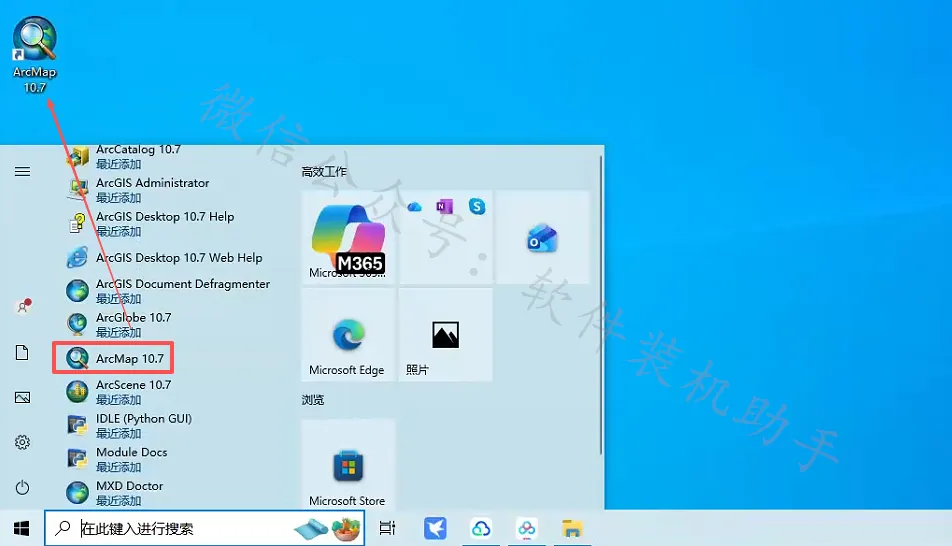Viewport: 952px width, 546px height.
Task: Open the Microsoft Edge tile
Action: [x=348, y=335]
